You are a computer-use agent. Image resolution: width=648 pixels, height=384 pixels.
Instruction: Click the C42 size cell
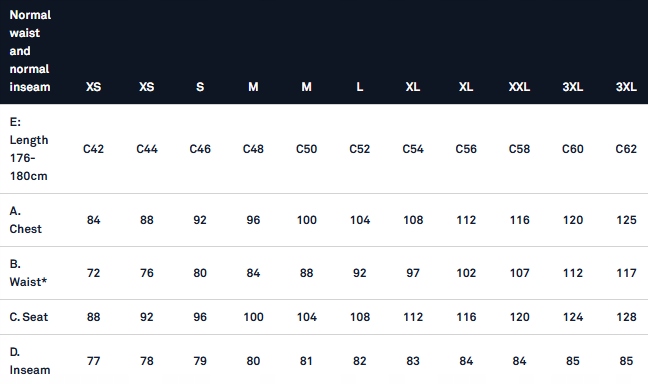click(93, 149)
